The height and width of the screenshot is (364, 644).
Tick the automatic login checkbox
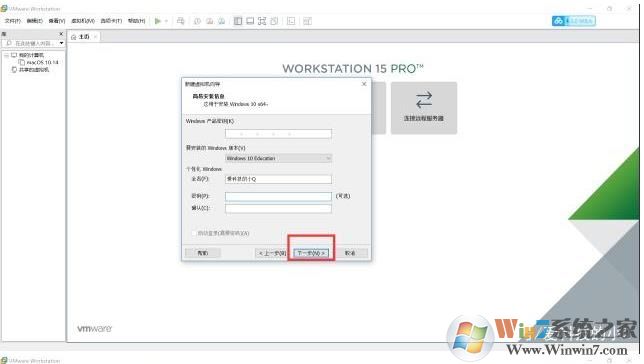click(194, 233)
